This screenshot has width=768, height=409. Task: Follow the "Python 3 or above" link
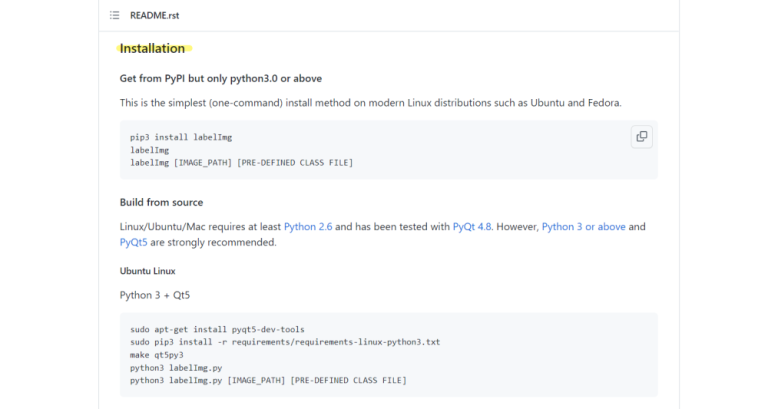coord(583,227)
